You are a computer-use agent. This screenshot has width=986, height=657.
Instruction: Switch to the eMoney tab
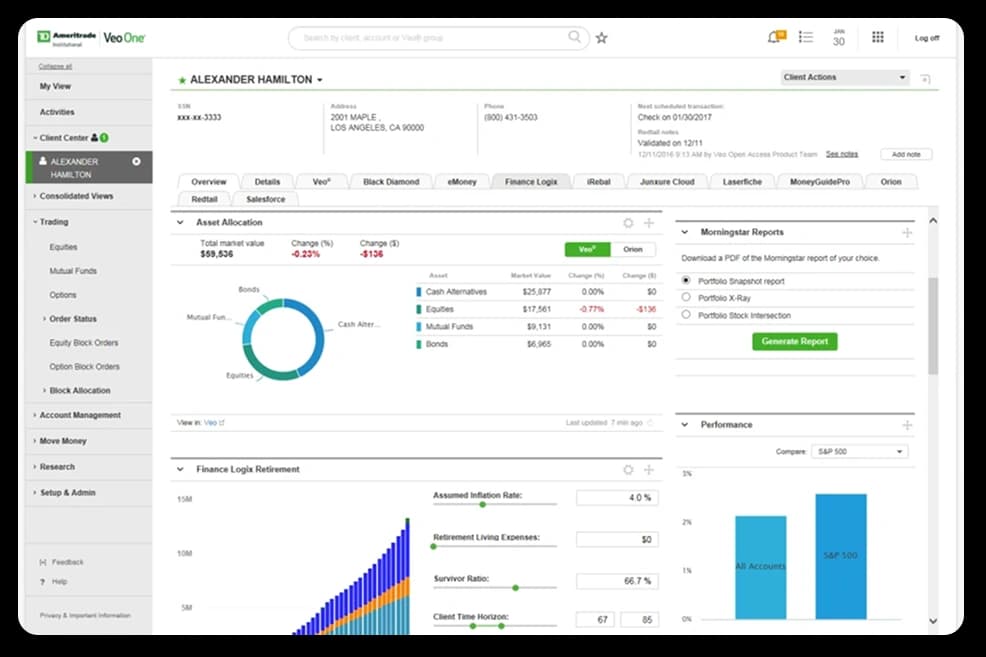pyautogui.click(x=462, y=182)
